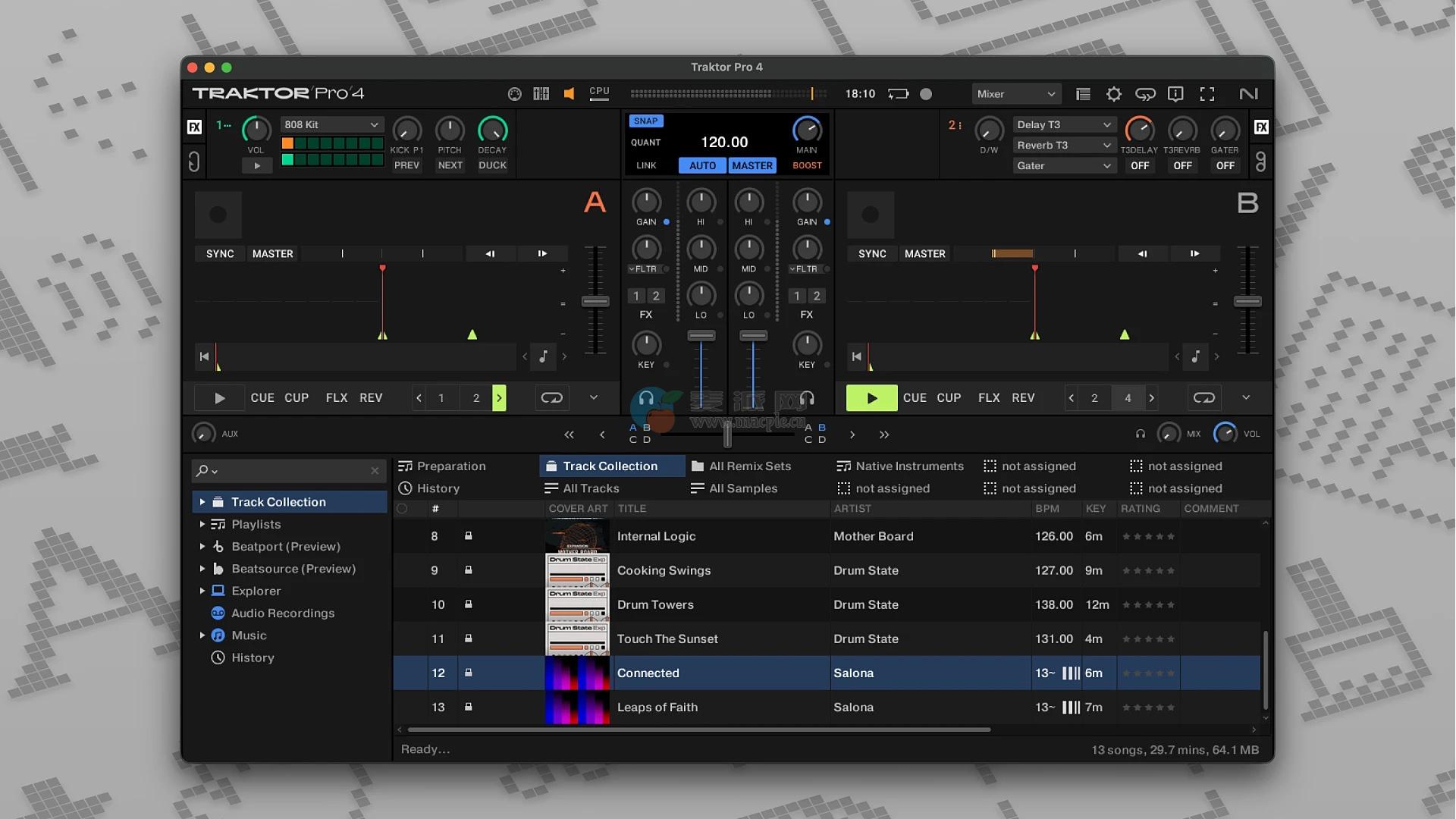Click the Deck A headphone cue icon
Screen dimensions: 1456x819
coord(646,397)
